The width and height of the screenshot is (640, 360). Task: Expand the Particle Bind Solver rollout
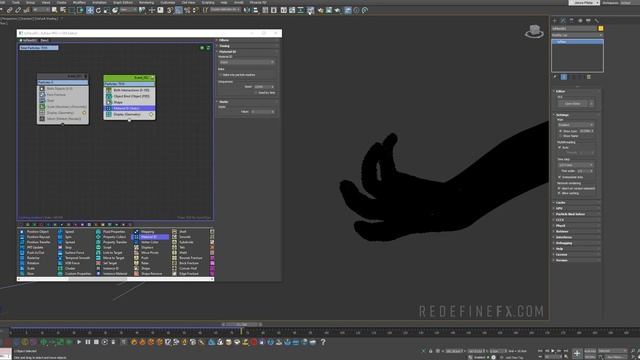(x=576, y=214)
